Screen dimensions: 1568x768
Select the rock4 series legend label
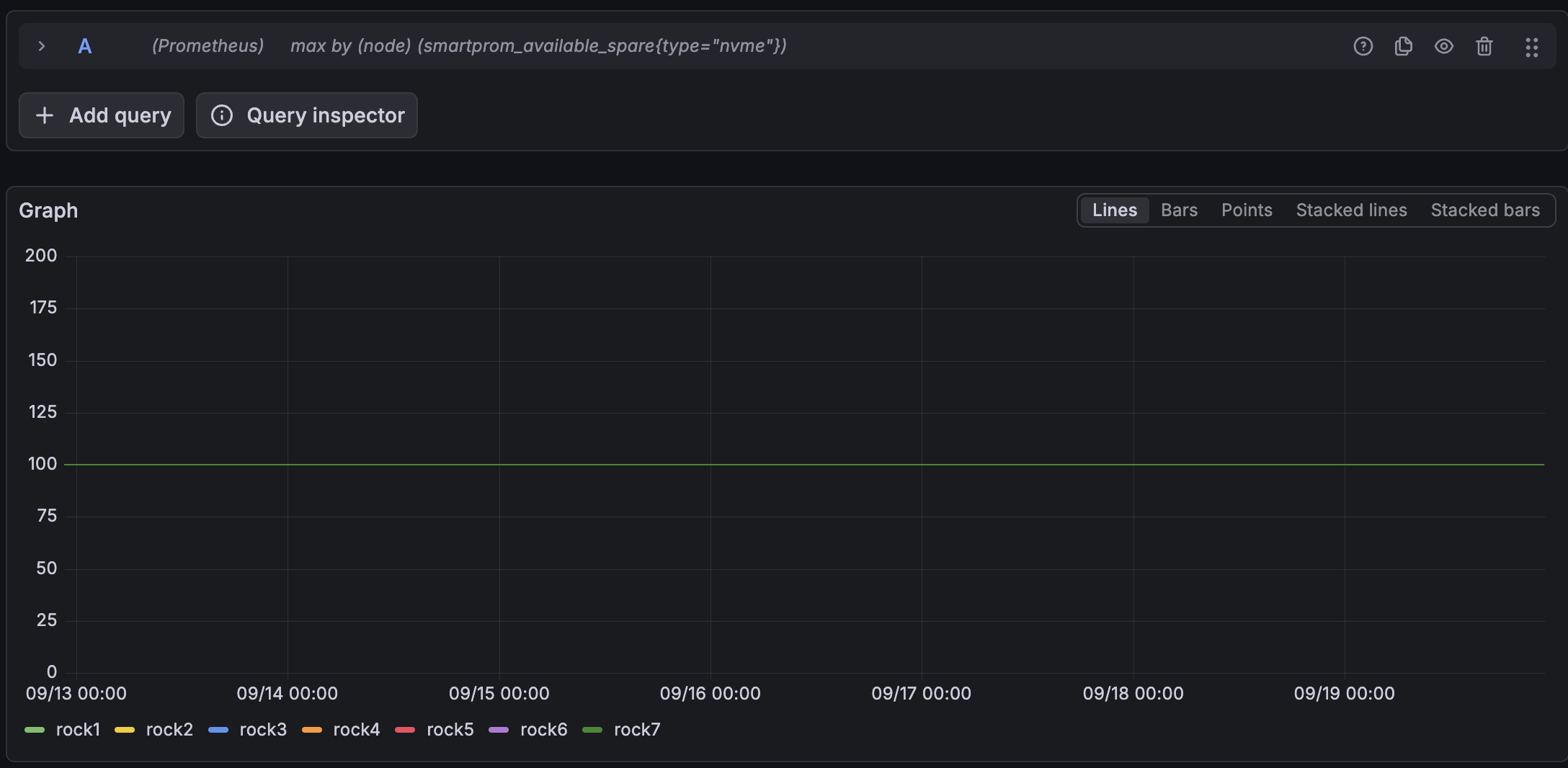tap(357, 730)
